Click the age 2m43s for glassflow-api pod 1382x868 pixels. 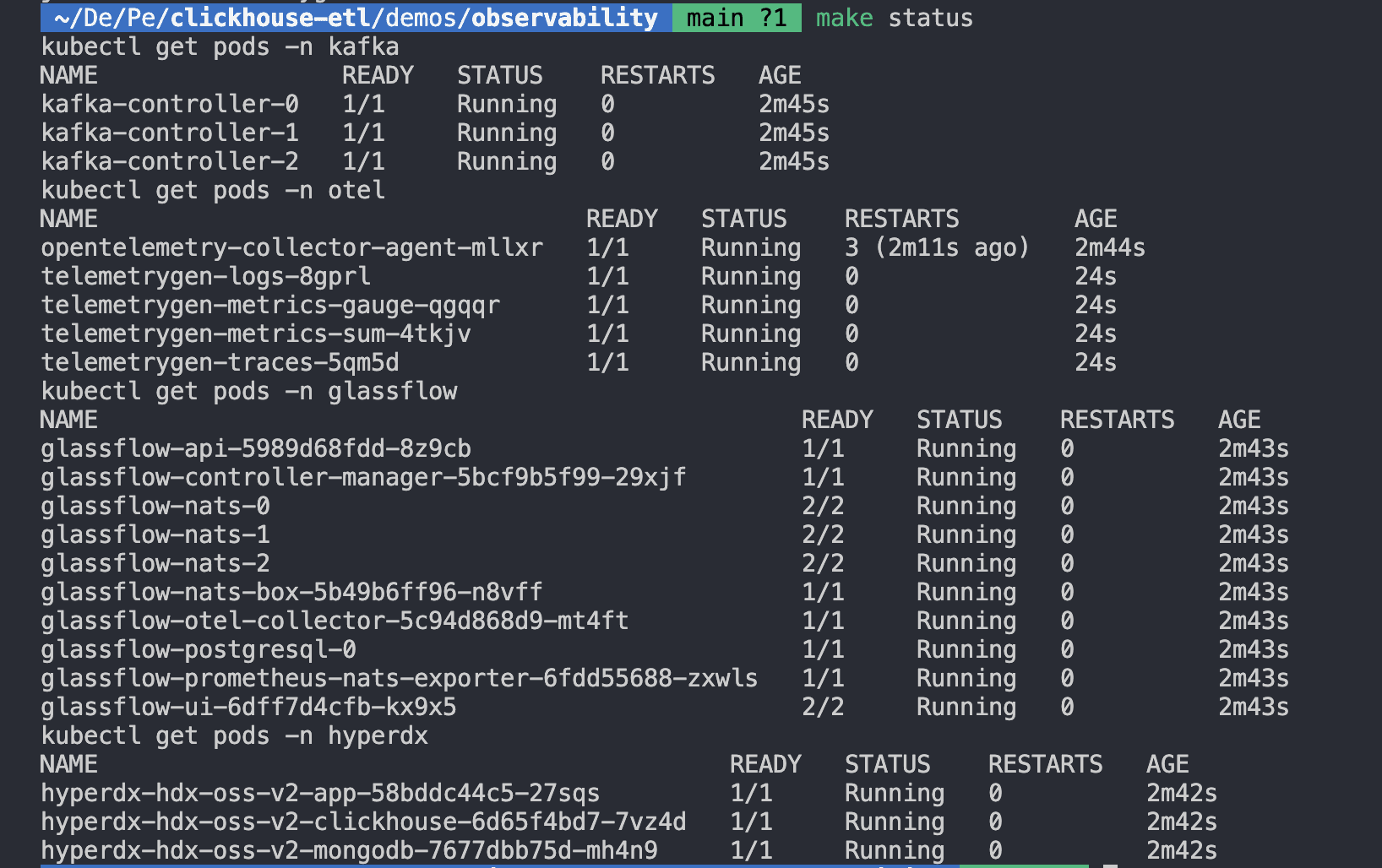pyautogui.click(x=1254, y=448)
